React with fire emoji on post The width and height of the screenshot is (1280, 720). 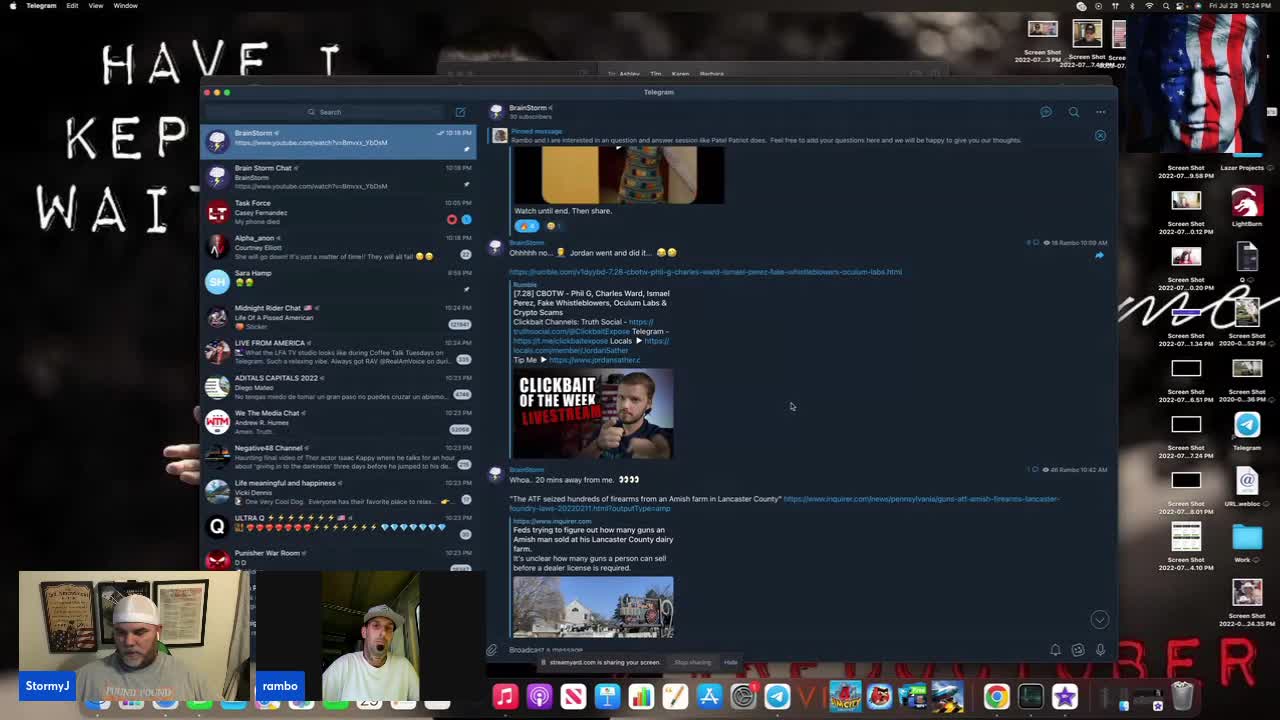click(526, 226)
